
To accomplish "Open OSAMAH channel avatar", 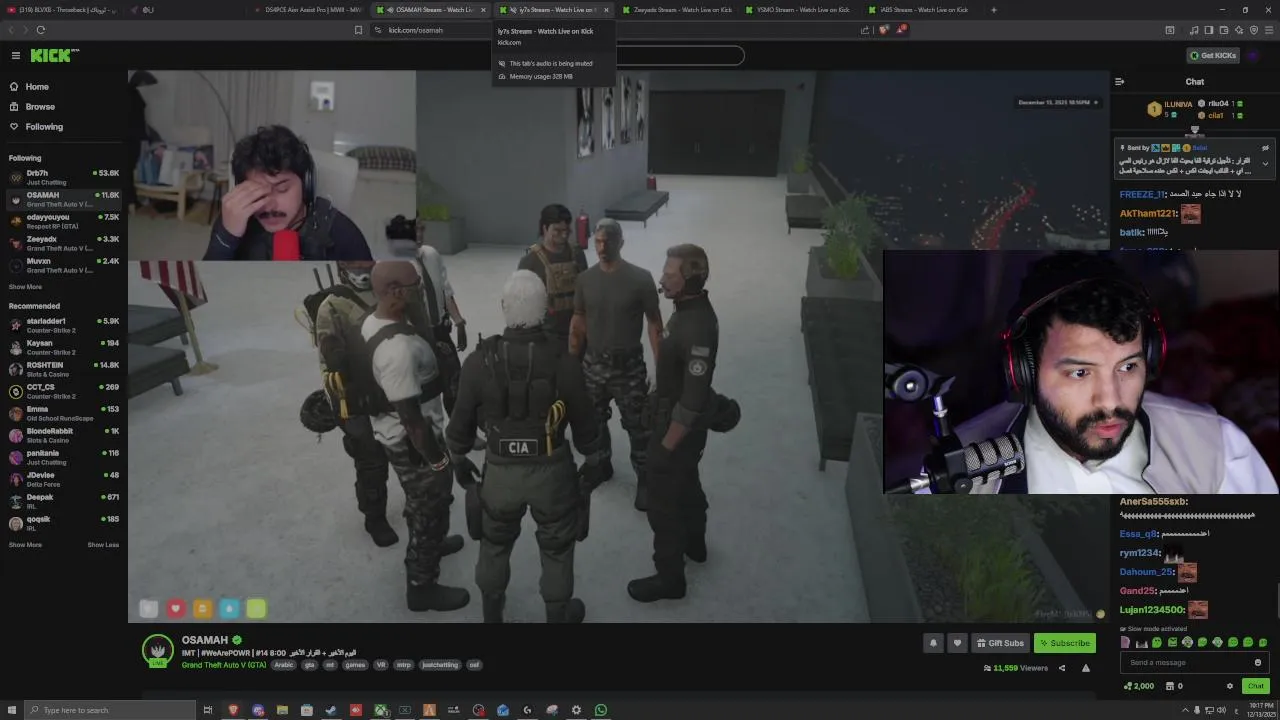I will coord(157,650).
